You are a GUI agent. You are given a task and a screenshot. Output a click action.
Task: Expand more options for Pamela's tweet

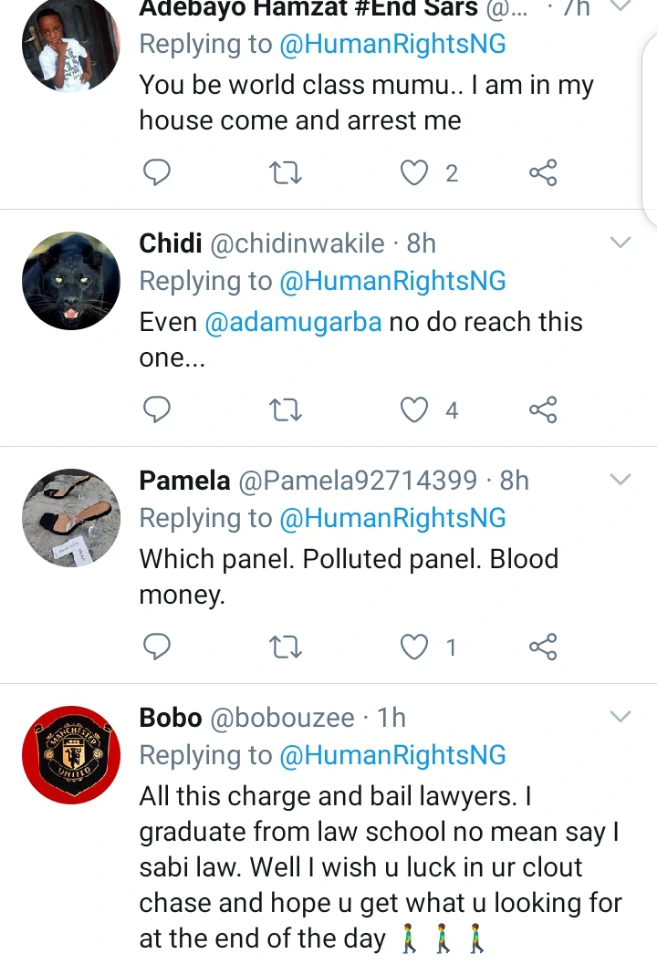[x=620, y=480]
